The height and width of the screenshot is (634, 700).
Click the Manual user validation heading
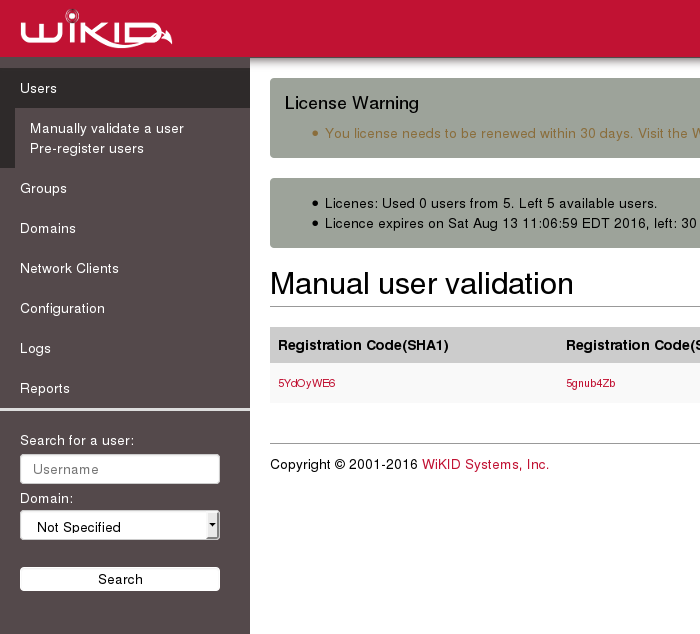coord(421,284)
